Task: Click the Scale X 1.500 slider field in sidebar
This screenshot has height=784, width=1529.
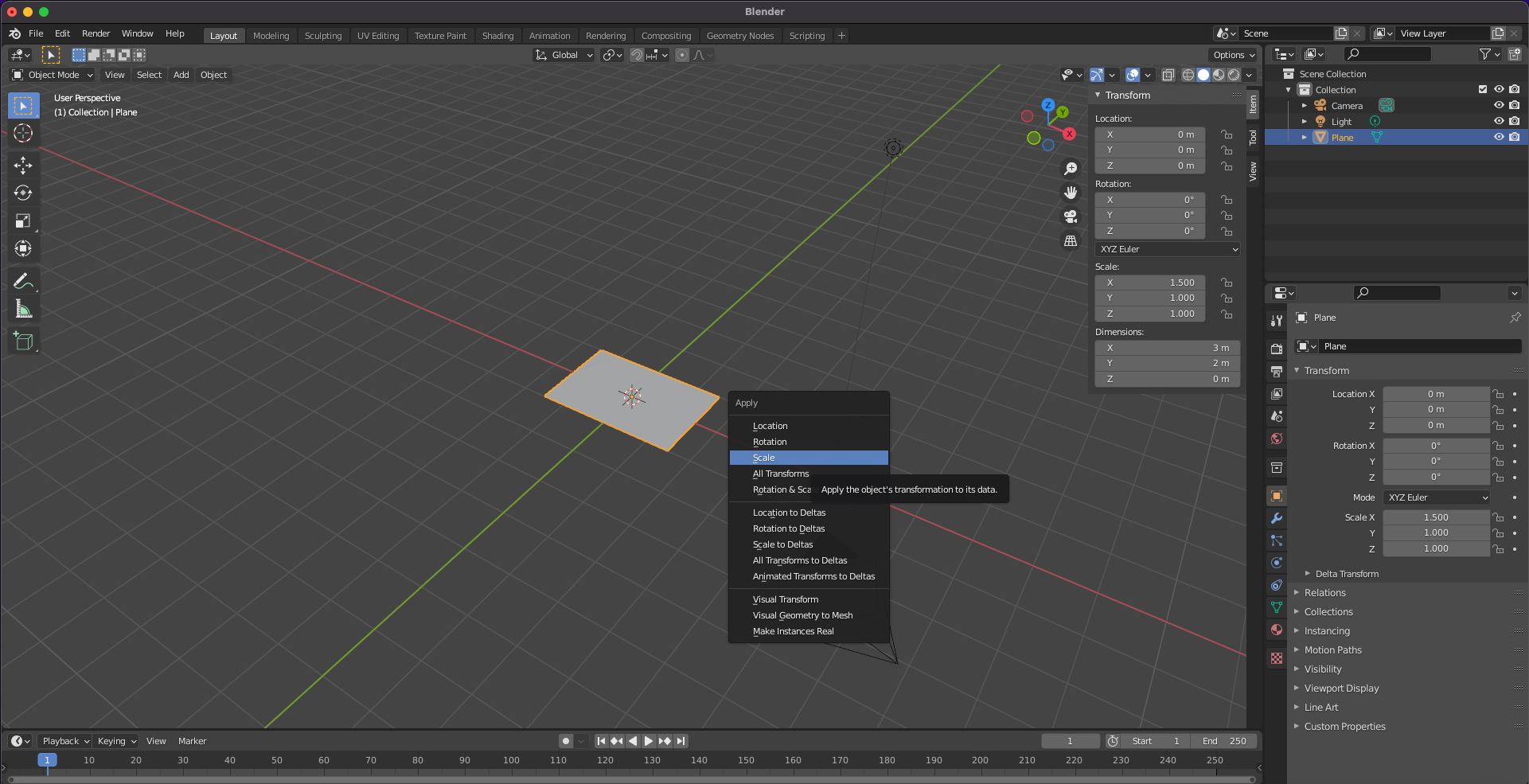Action: click(1150, 283)
